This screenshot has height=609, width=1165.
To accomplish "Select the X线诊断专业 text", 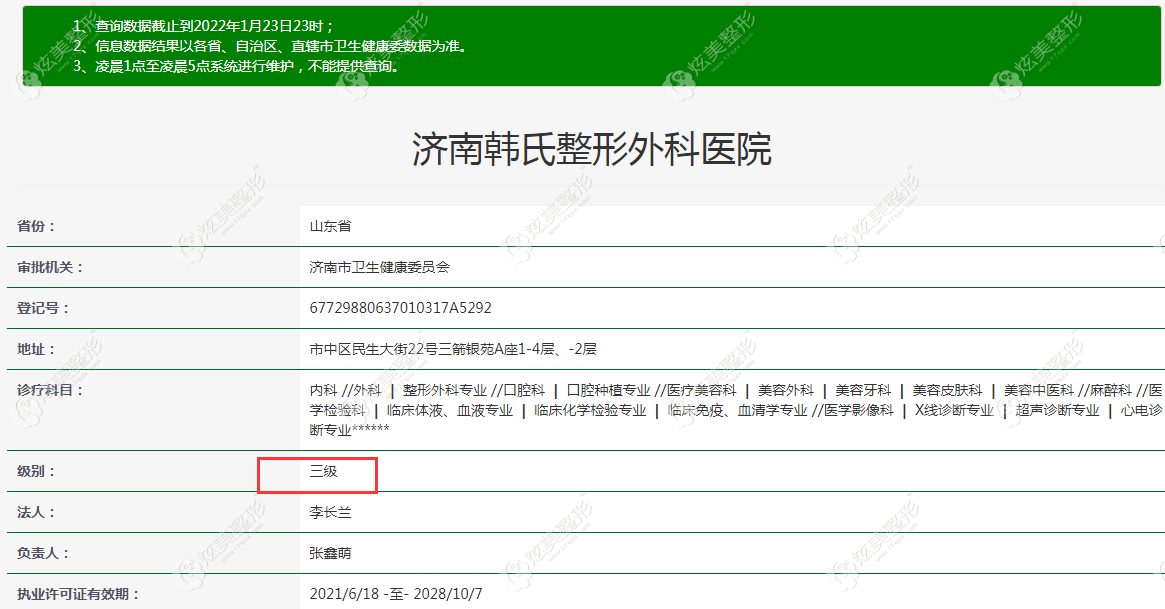I will coord(954,410).
